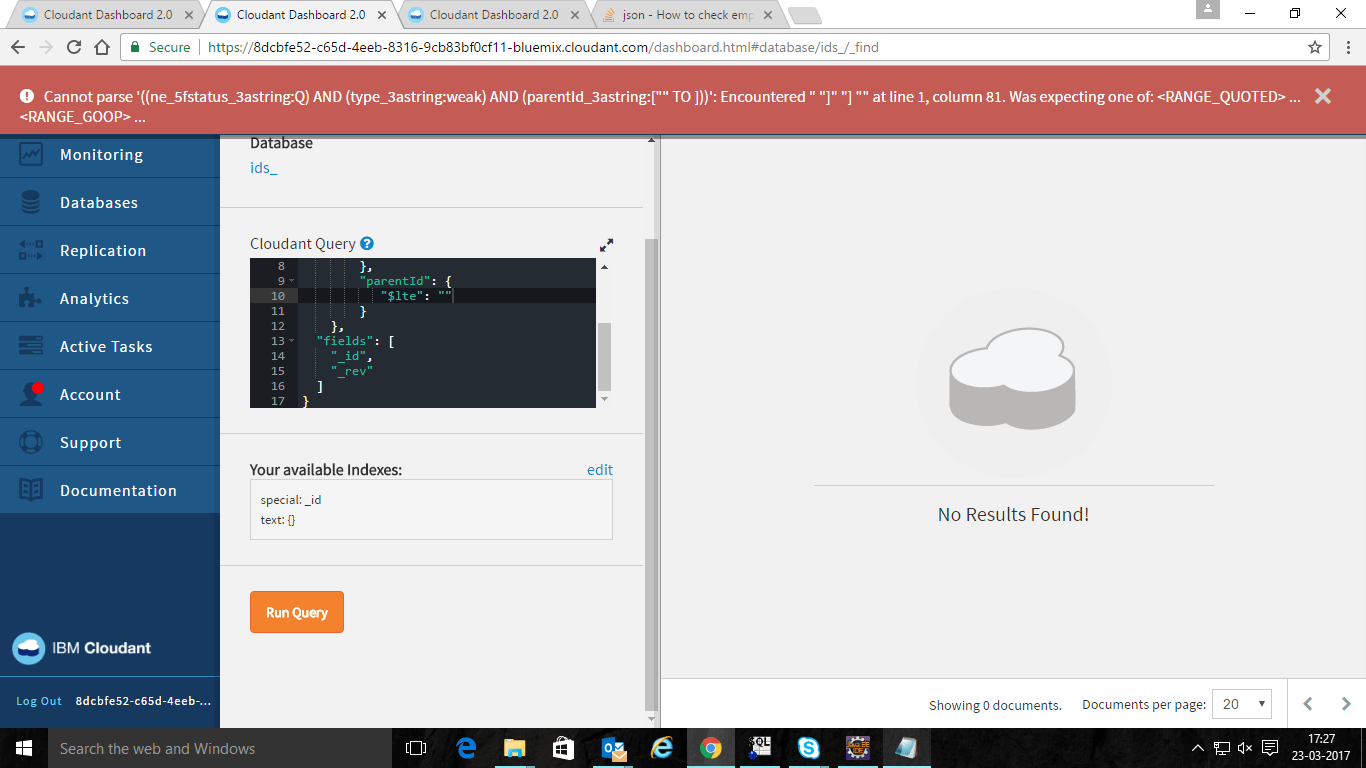This screenshot has height=768, width=1366.
Task: Click the Analytics puzzle icon
Action: pos(31,299)
